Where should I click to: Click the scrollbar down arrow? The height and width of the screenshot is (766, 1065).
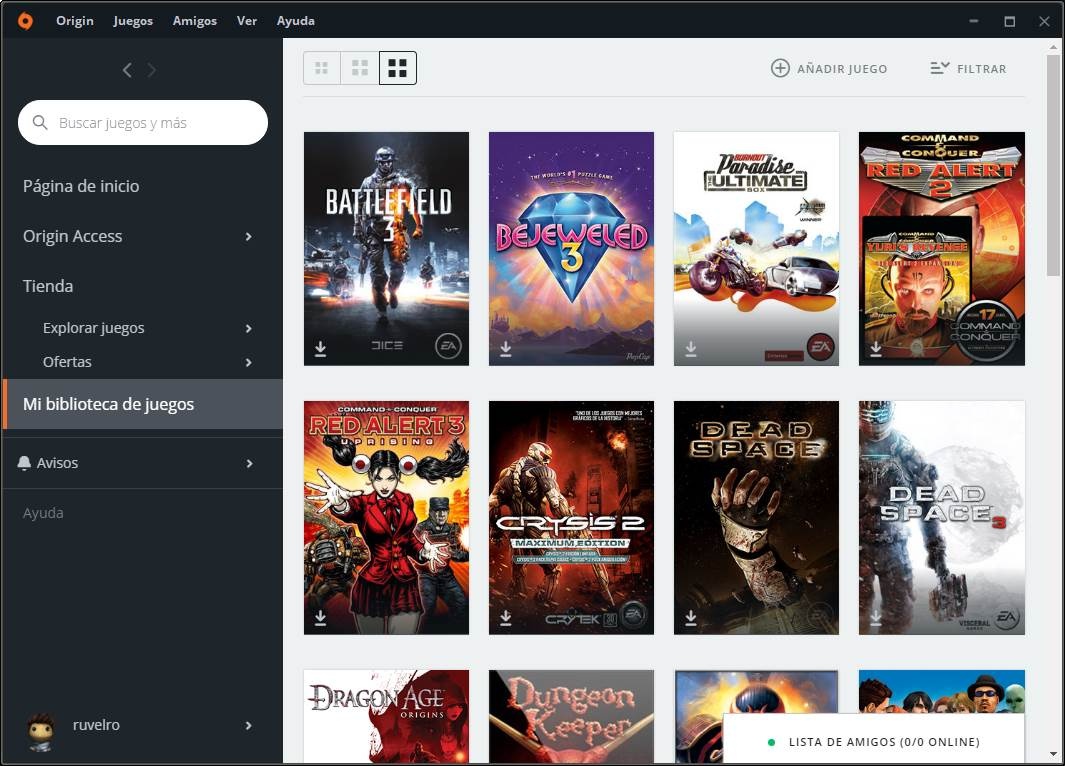[1053, 754]
